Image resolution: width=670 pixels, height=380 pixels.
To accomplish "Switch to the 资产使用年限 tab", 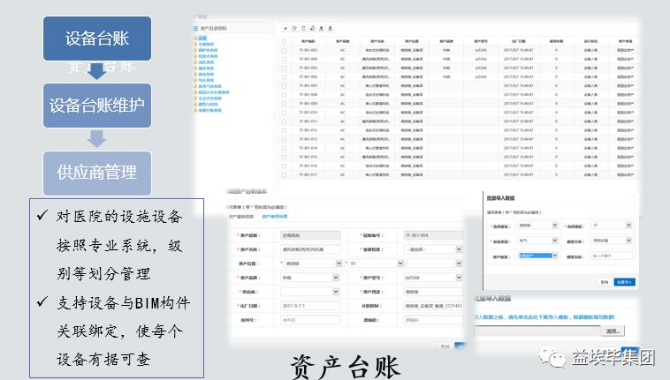I will [x=274, y=217].
